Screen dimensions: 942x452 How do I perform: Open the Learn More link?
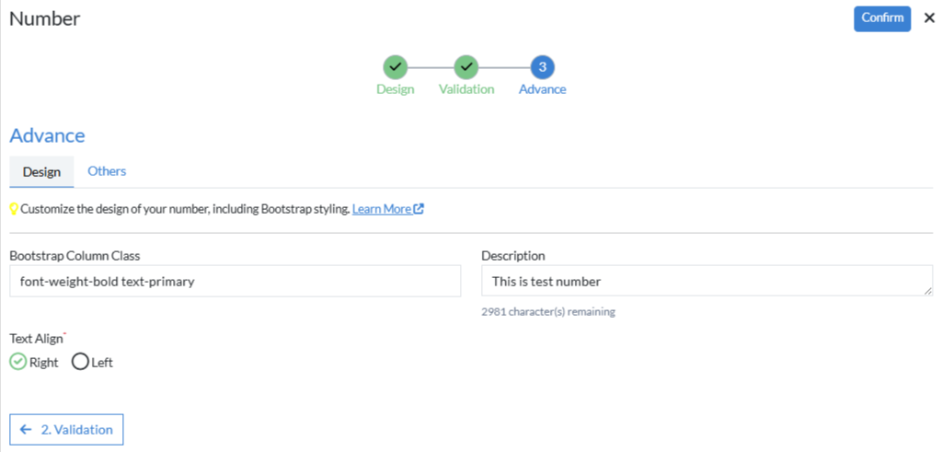(381, 209)
